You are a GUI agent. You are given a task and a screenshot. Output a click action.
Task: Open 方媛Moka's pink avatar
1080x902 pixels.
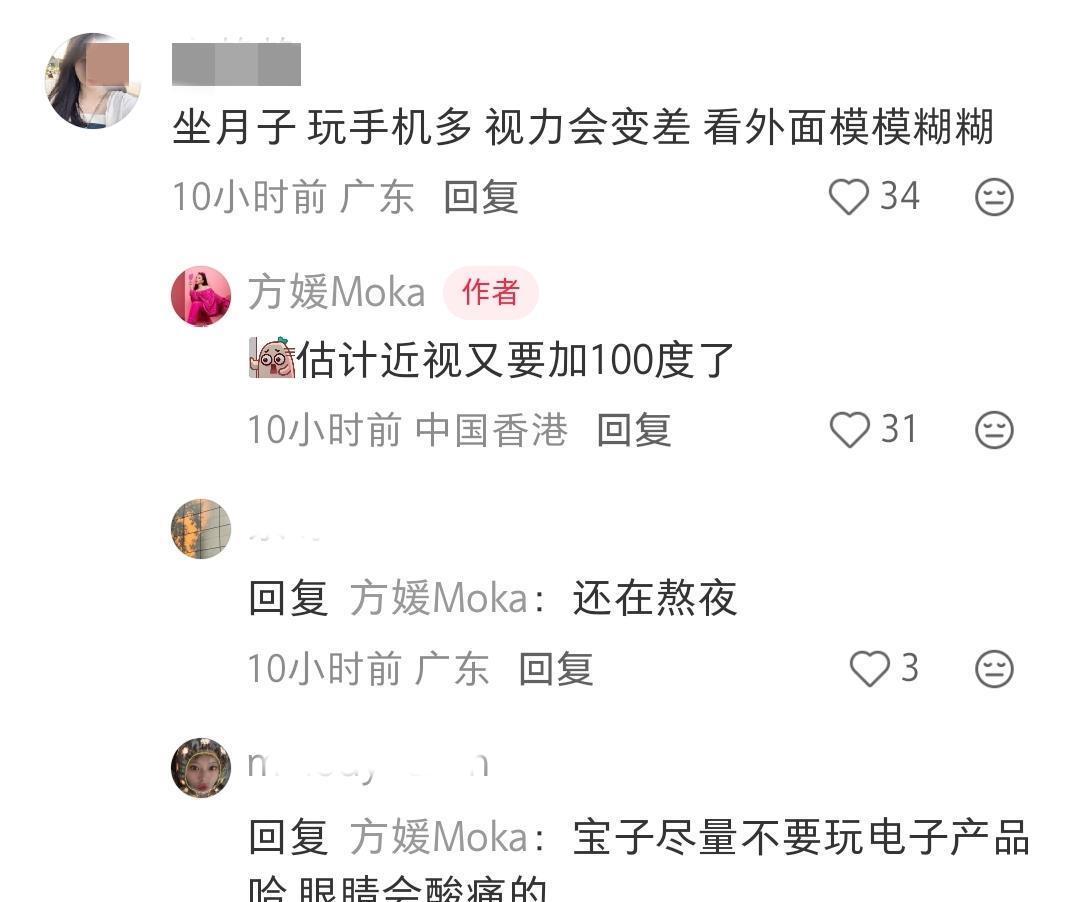(x=201, y=296)
